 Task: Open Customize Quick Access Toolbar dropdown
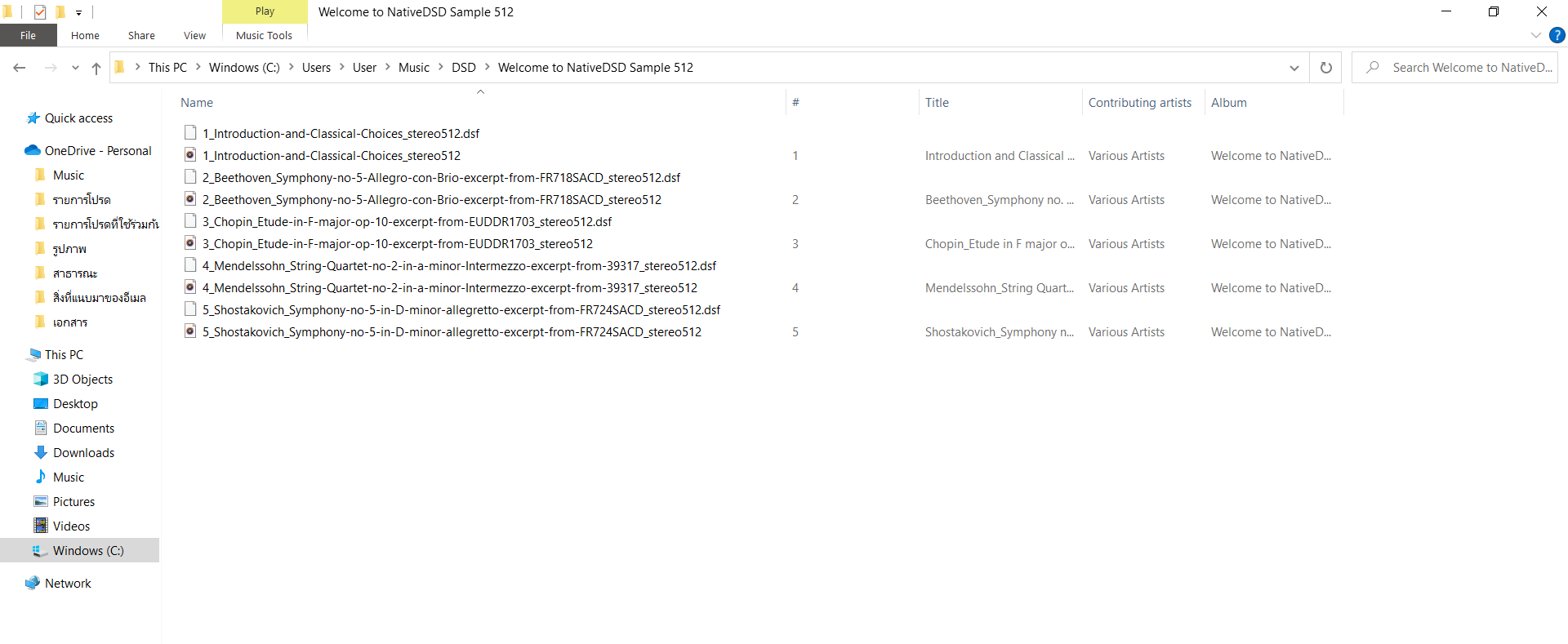(78, 12)
